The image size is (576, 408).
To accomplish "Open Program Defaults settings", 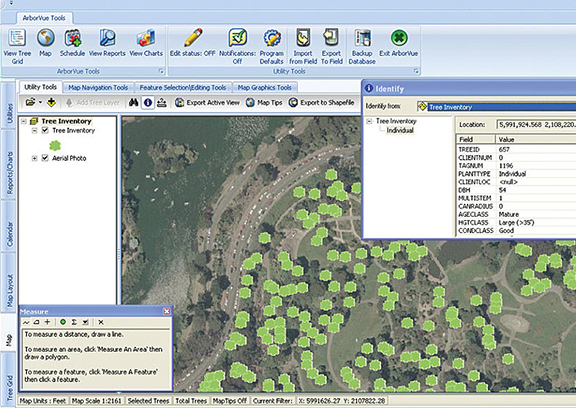I will [x=271, y=47].
